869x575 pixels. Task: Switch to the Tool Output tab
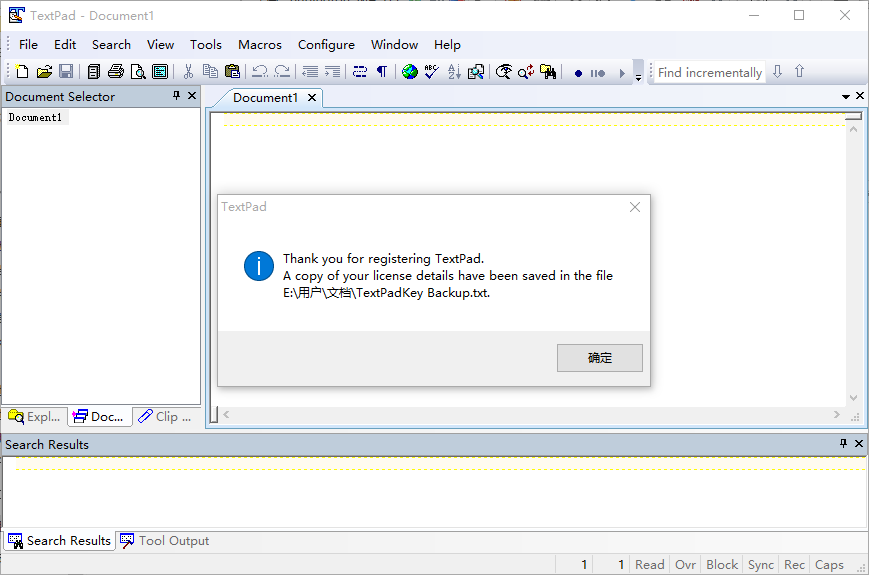[x=165, y=541]
